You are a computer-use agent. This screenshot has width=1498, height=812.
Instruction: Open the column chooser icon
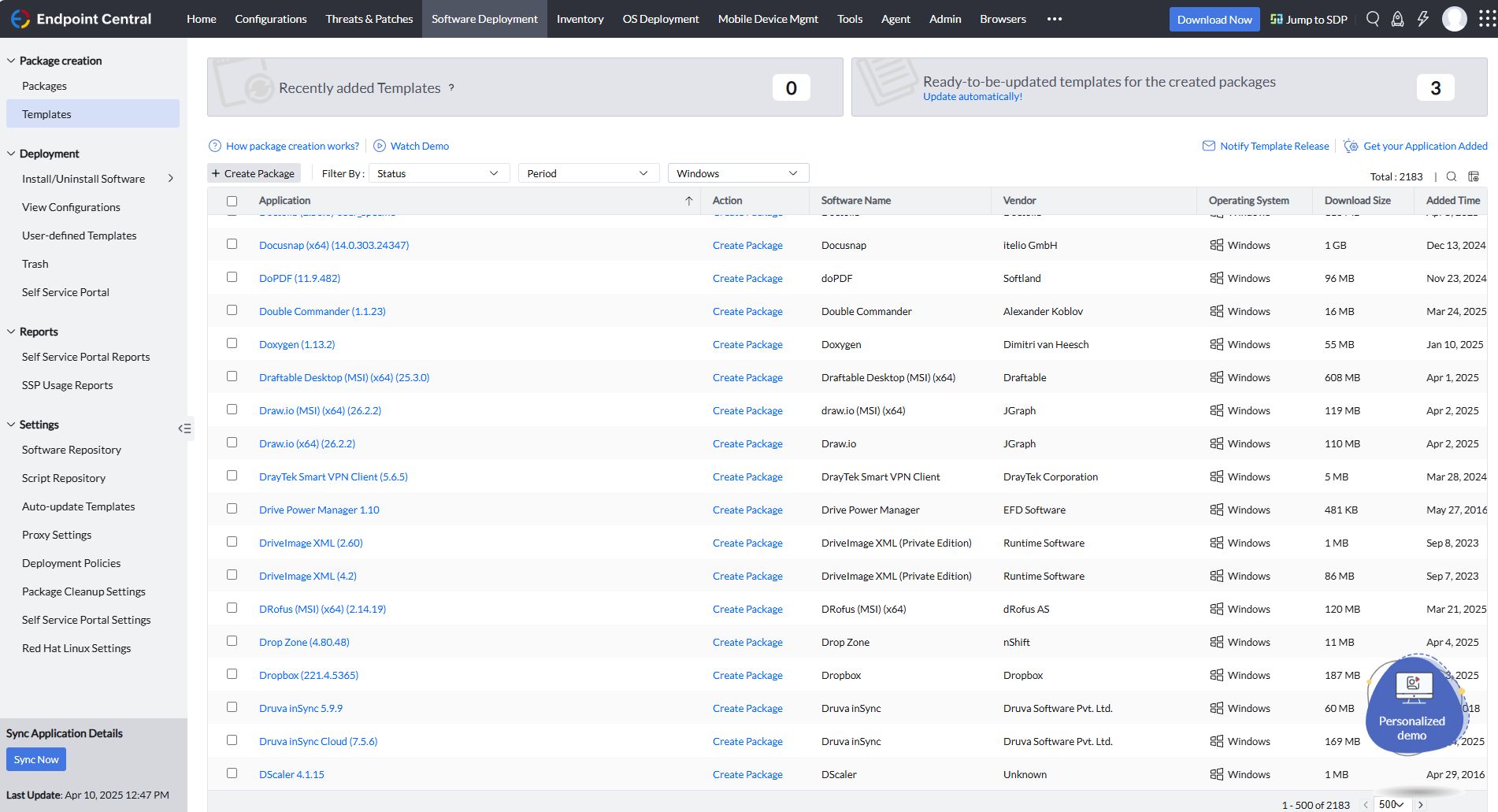click(x=1474, y=176)
